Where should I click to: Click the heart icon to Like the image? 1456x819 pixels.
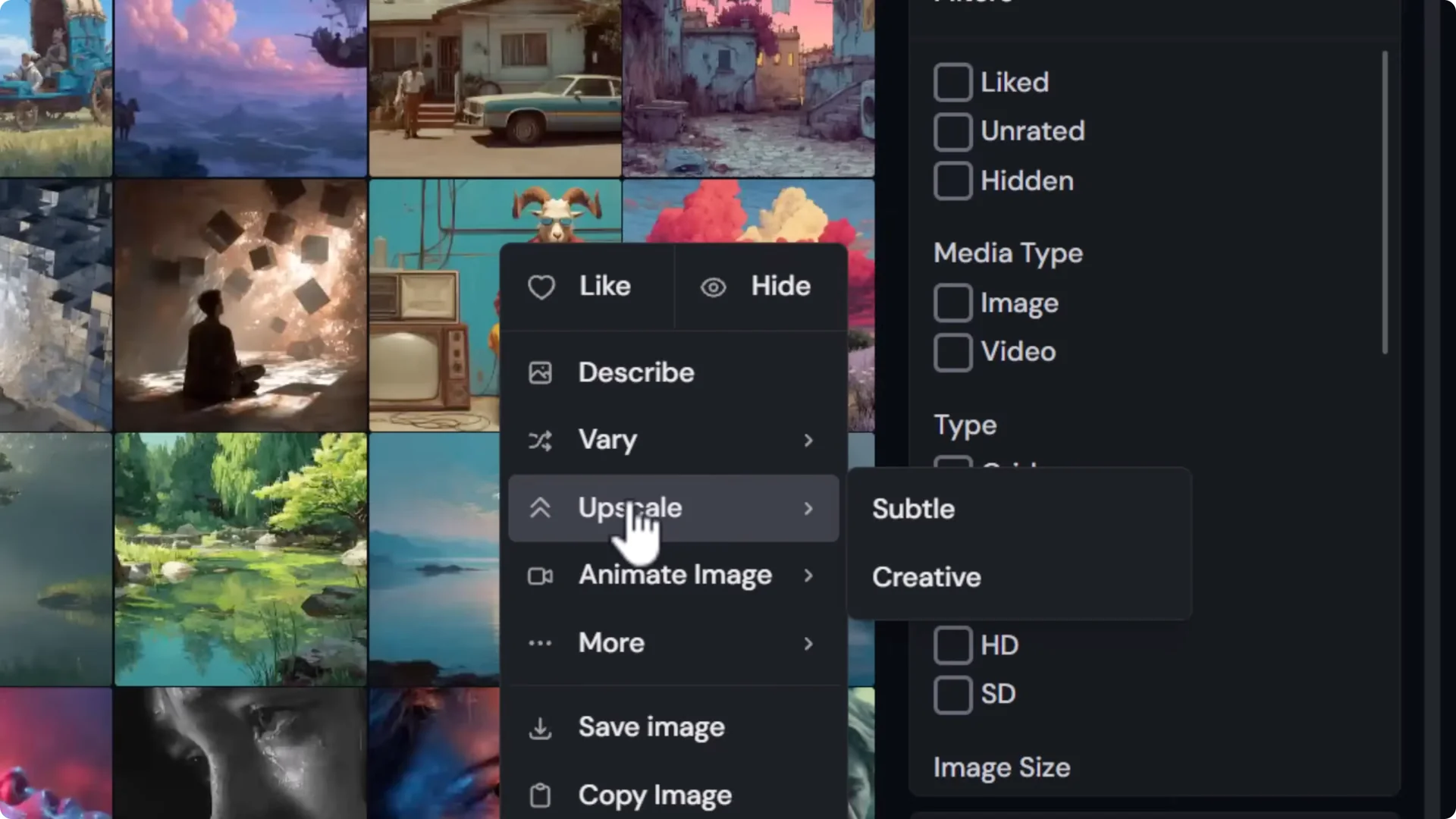coord(541,287)
